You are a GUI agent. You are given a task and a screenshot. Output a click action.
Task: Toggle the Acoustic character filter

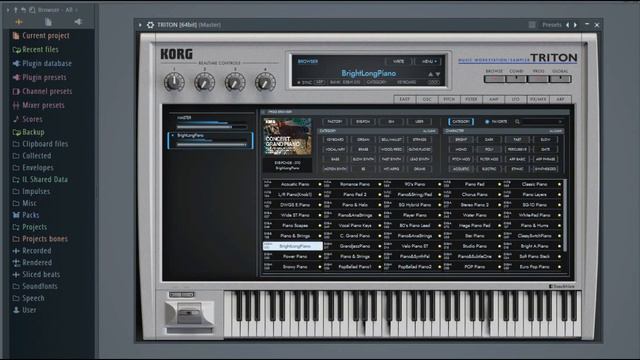pos(461,169)
